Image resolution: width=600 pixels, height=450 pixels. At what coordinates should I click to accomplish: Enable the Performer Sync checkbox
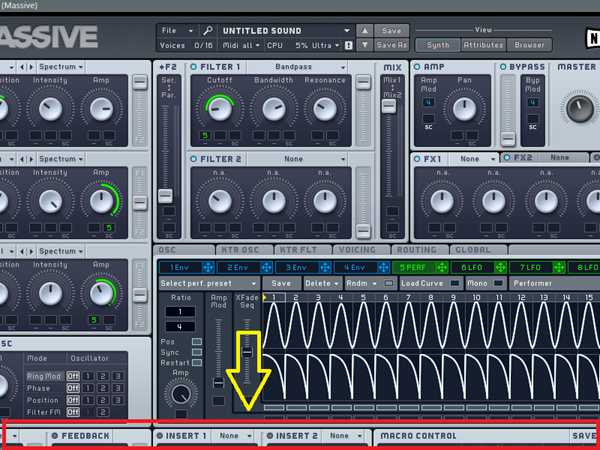pos(197,352)
